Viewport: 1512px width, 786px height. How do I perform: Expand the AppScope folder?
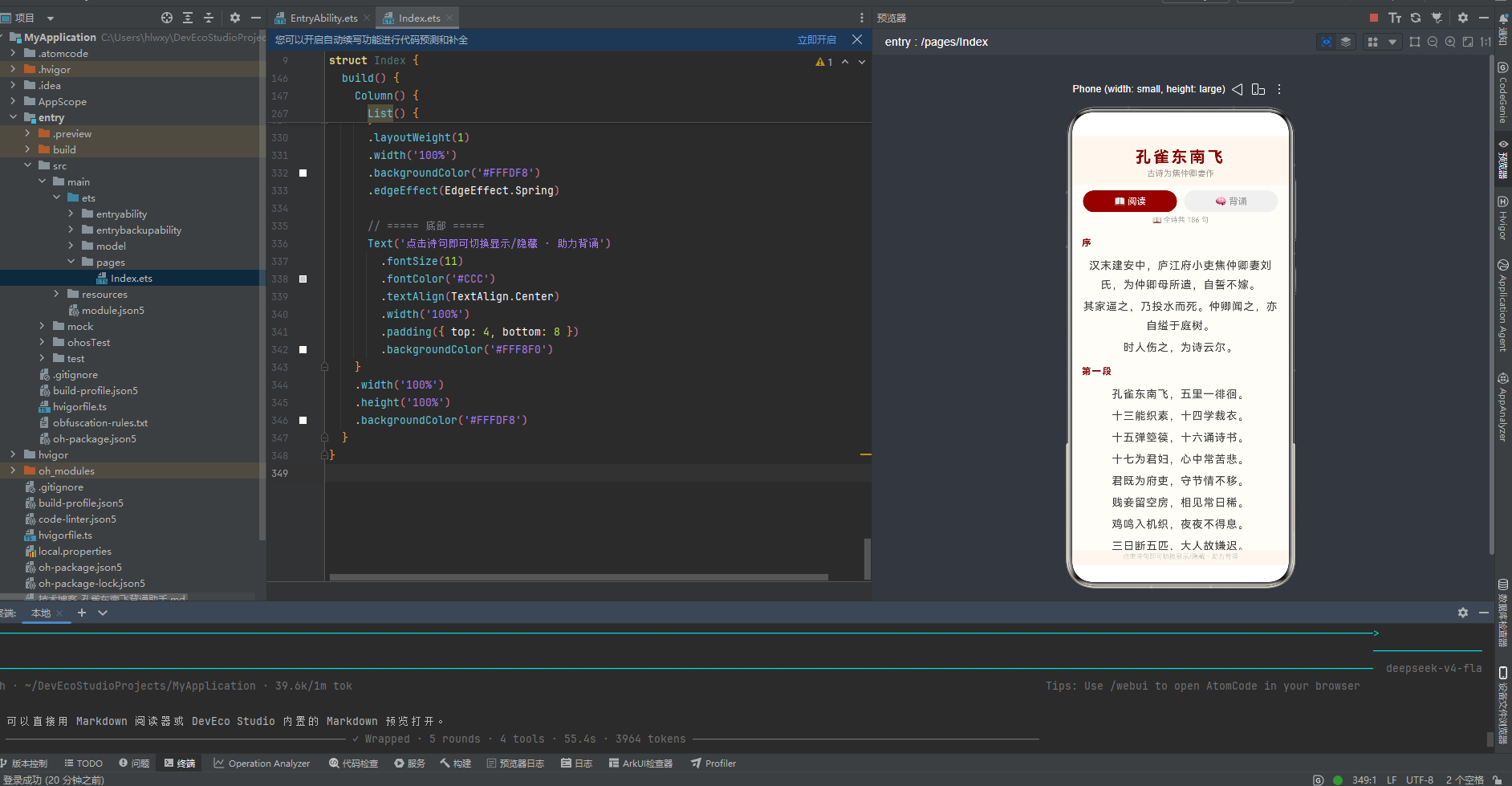pos(13,101)
